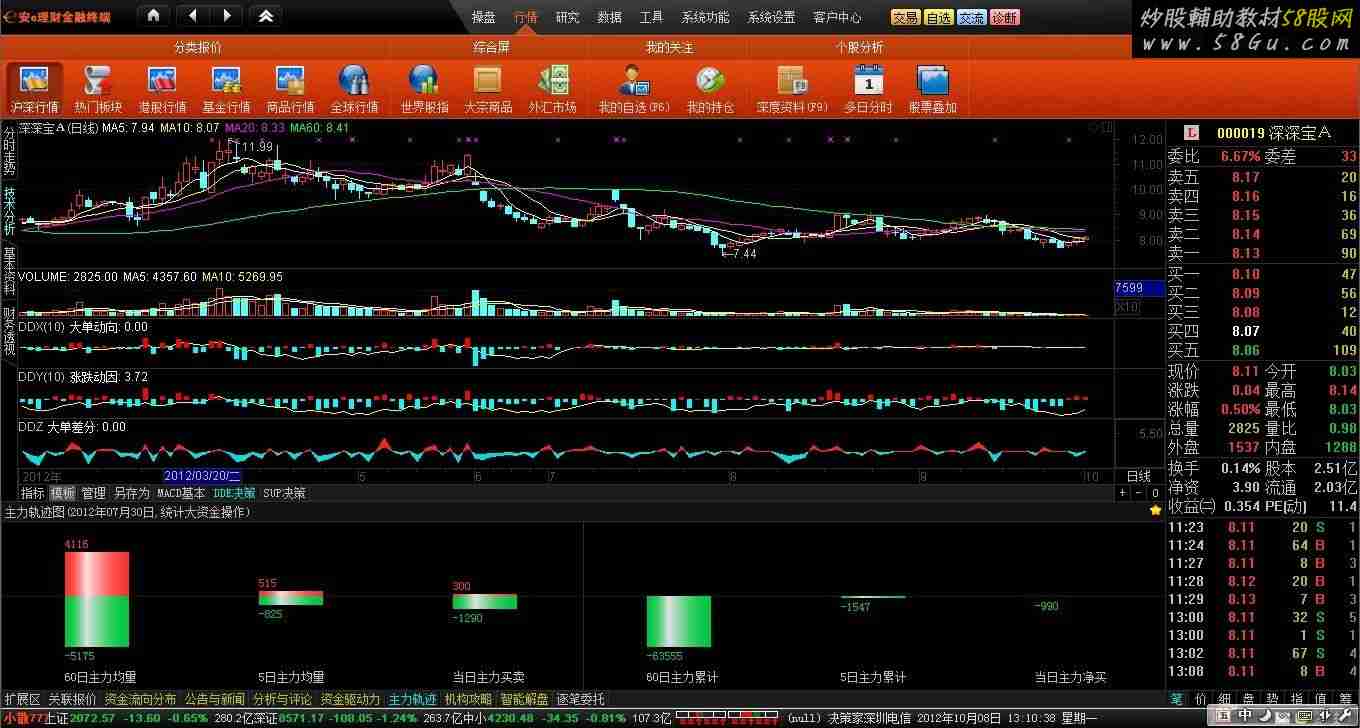Open 沪深行情 market quotes icon
The image size is (1360, 728).
[x=34, y=88]
